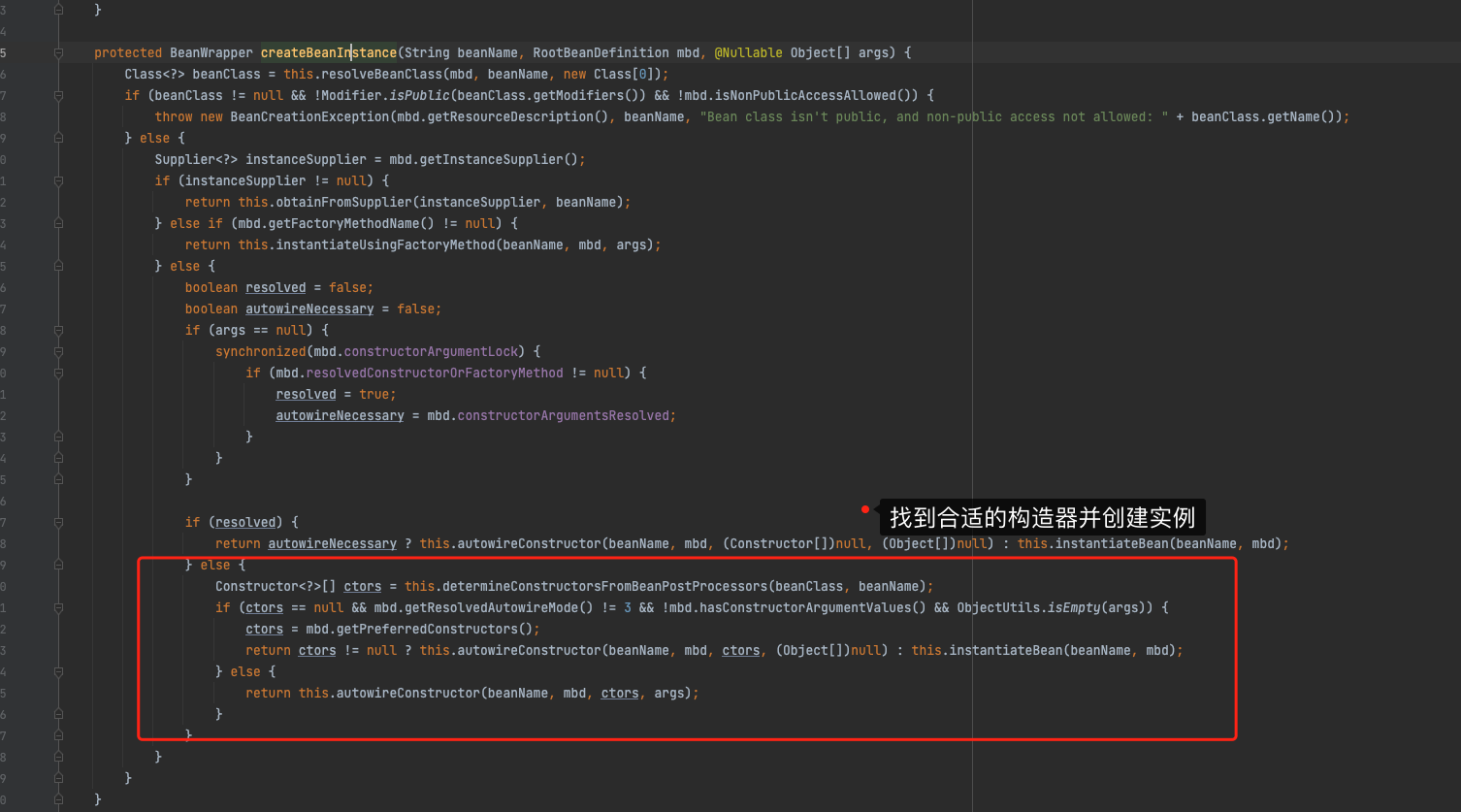1461x812 pixels.
Task: Click the RootBeanDefinition parameter type
Action: 601,53
